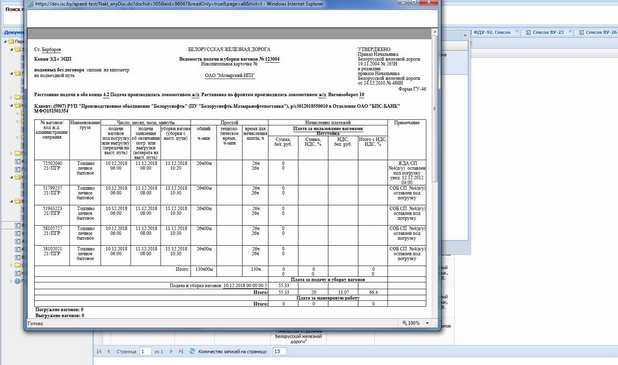
Task: Click the scroll up arrow of the document
Action: [x=435, y=32]
